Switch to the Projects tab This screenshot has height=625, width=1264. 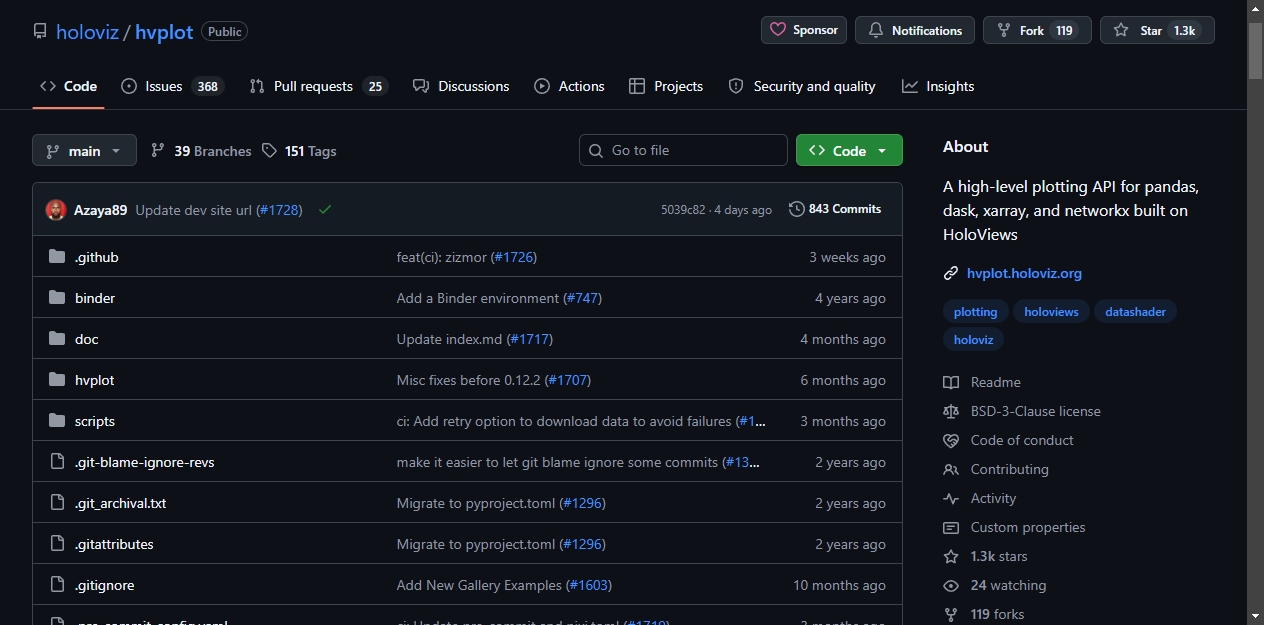pyautogui.click(x=666, y=86)
